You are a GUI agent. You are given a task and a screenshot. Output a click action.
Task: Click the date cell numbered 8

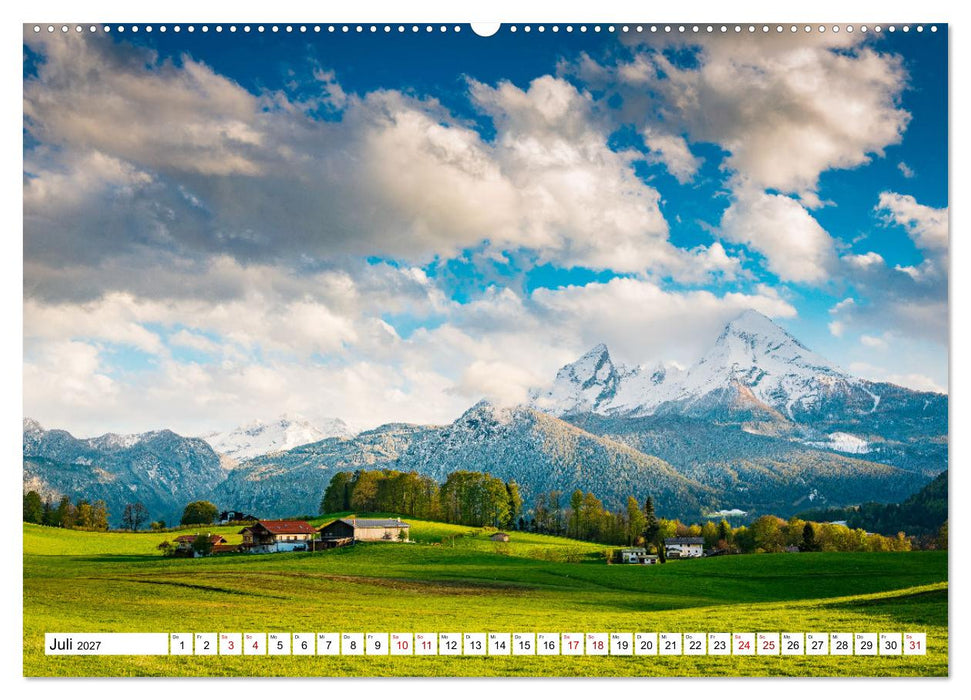tap(352, 644)
